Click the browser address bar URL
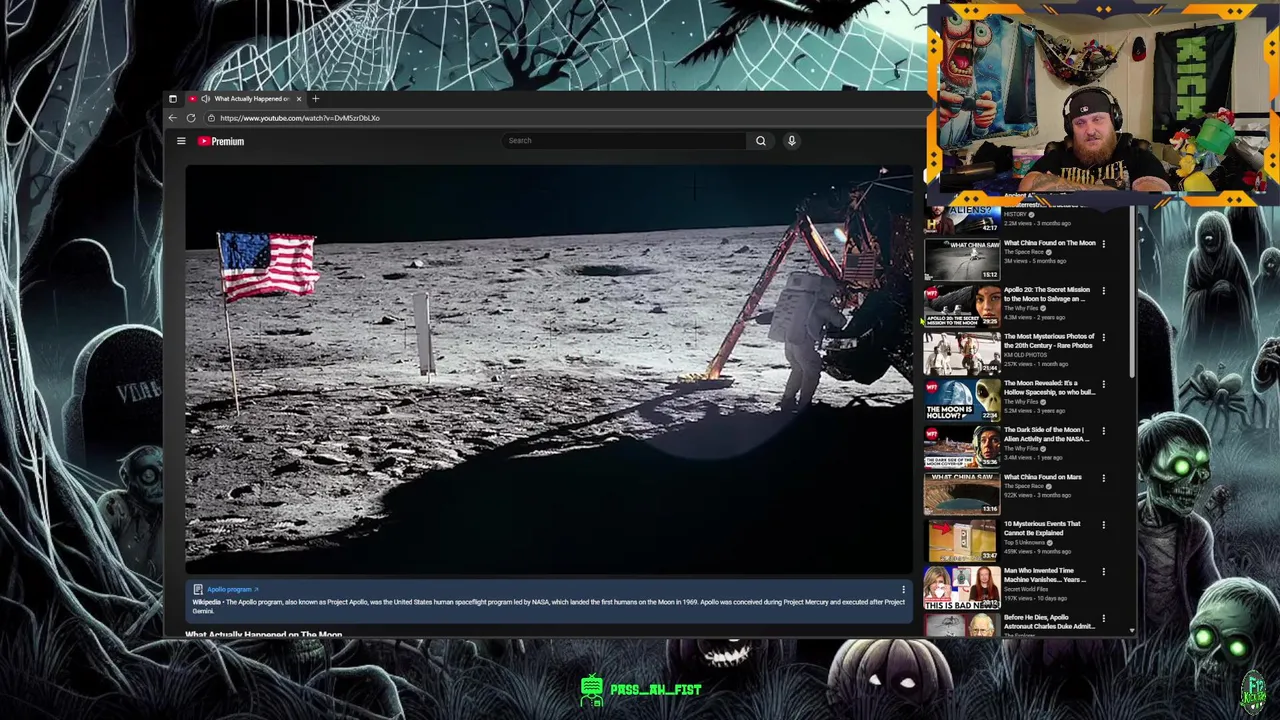 [x=300, y=118]
